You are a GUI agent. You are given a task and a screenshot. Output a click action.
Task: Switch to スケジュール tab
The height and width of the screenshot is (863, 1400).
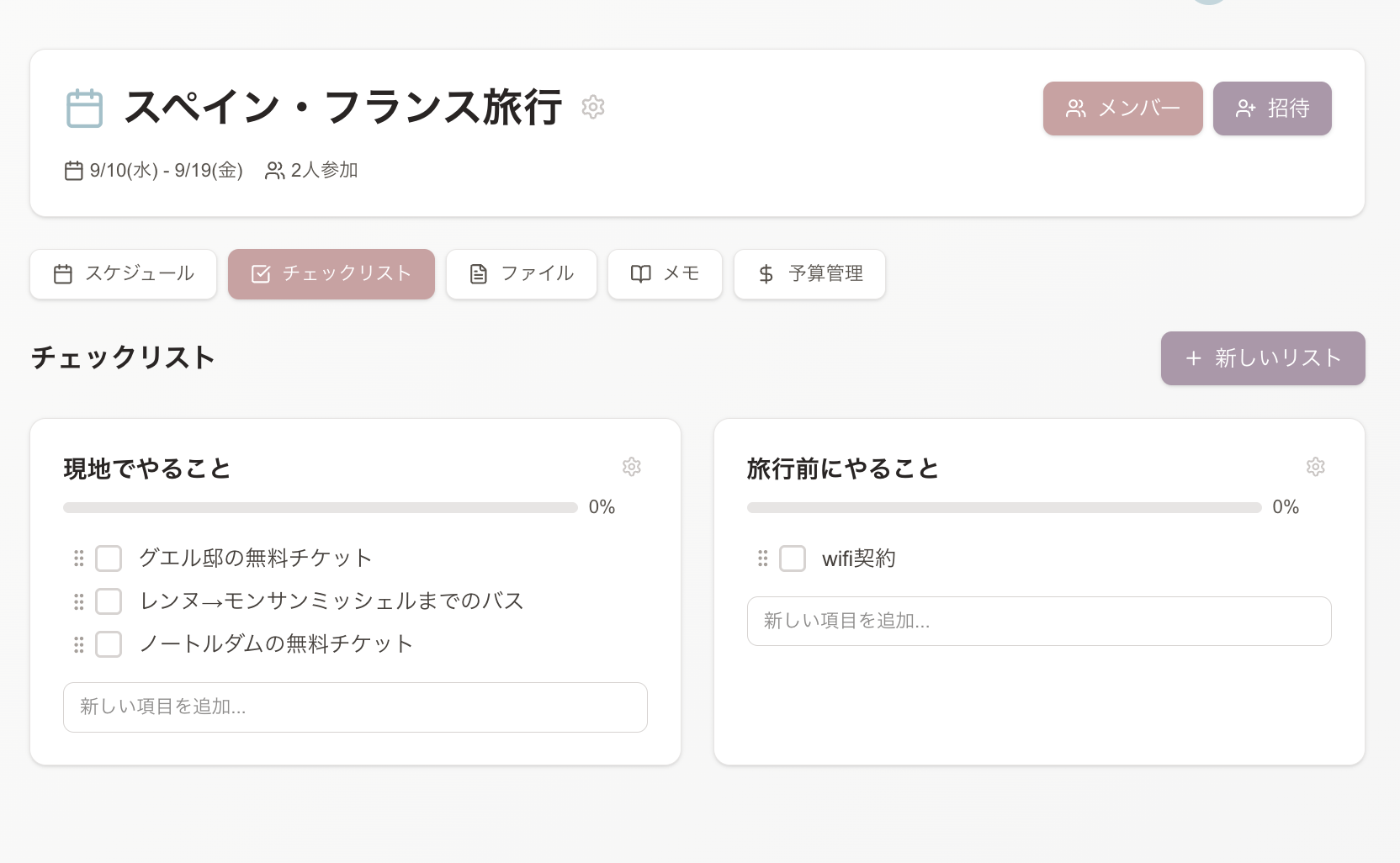[x=123, y=274]
